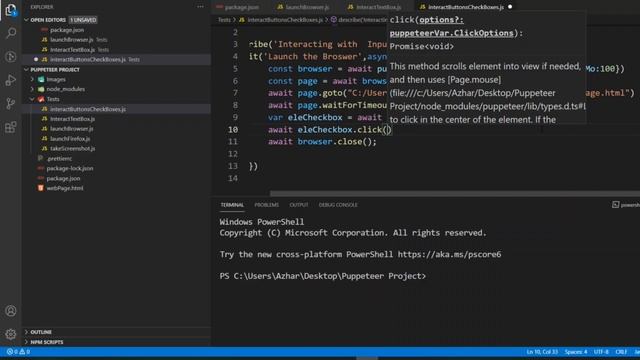Screen dimensions: 640x360
Task: Open Source Control icon in activity bar
Action: 11,103
